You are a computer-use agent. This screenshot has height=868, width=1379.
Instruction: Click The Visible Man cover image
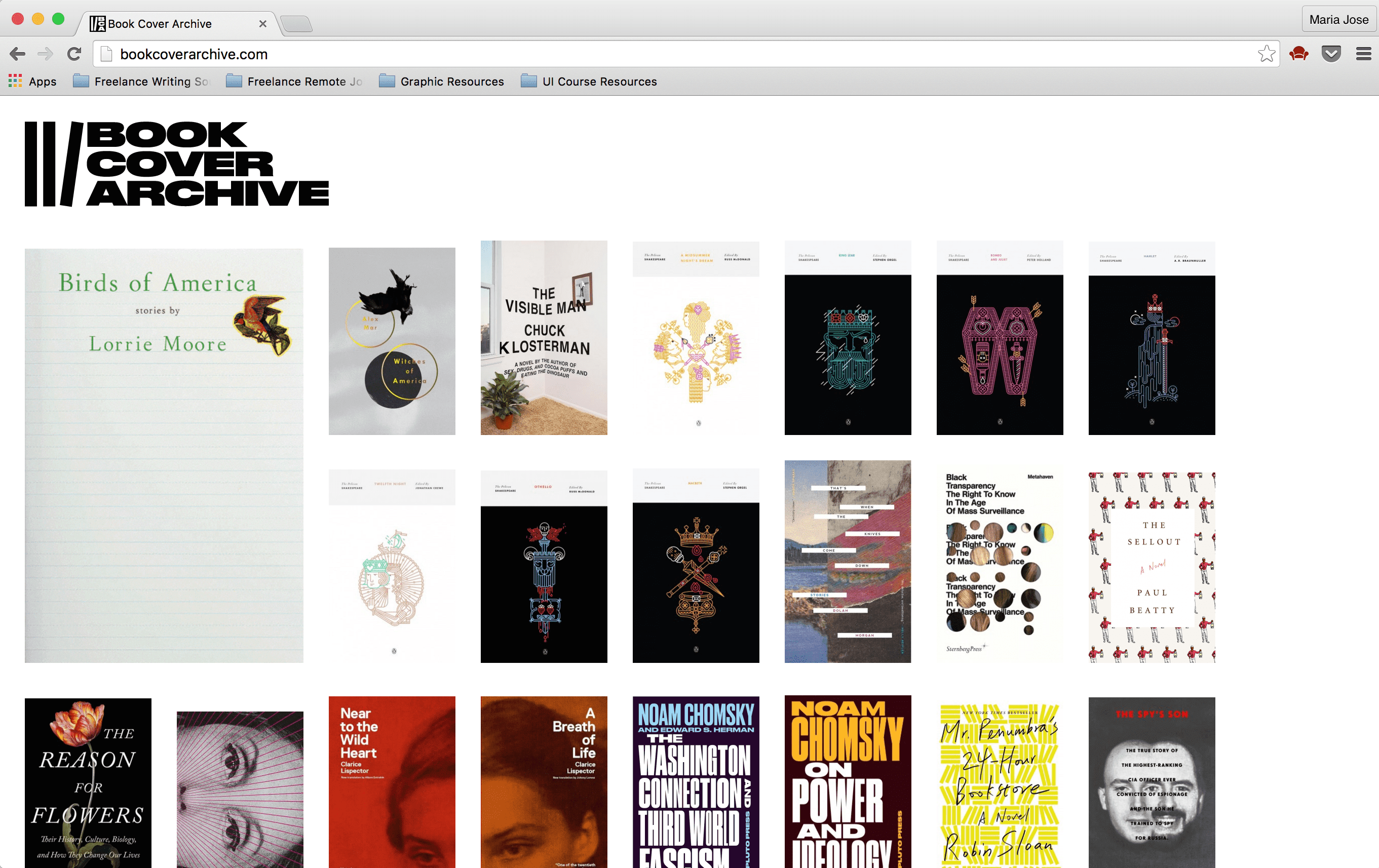544,338
